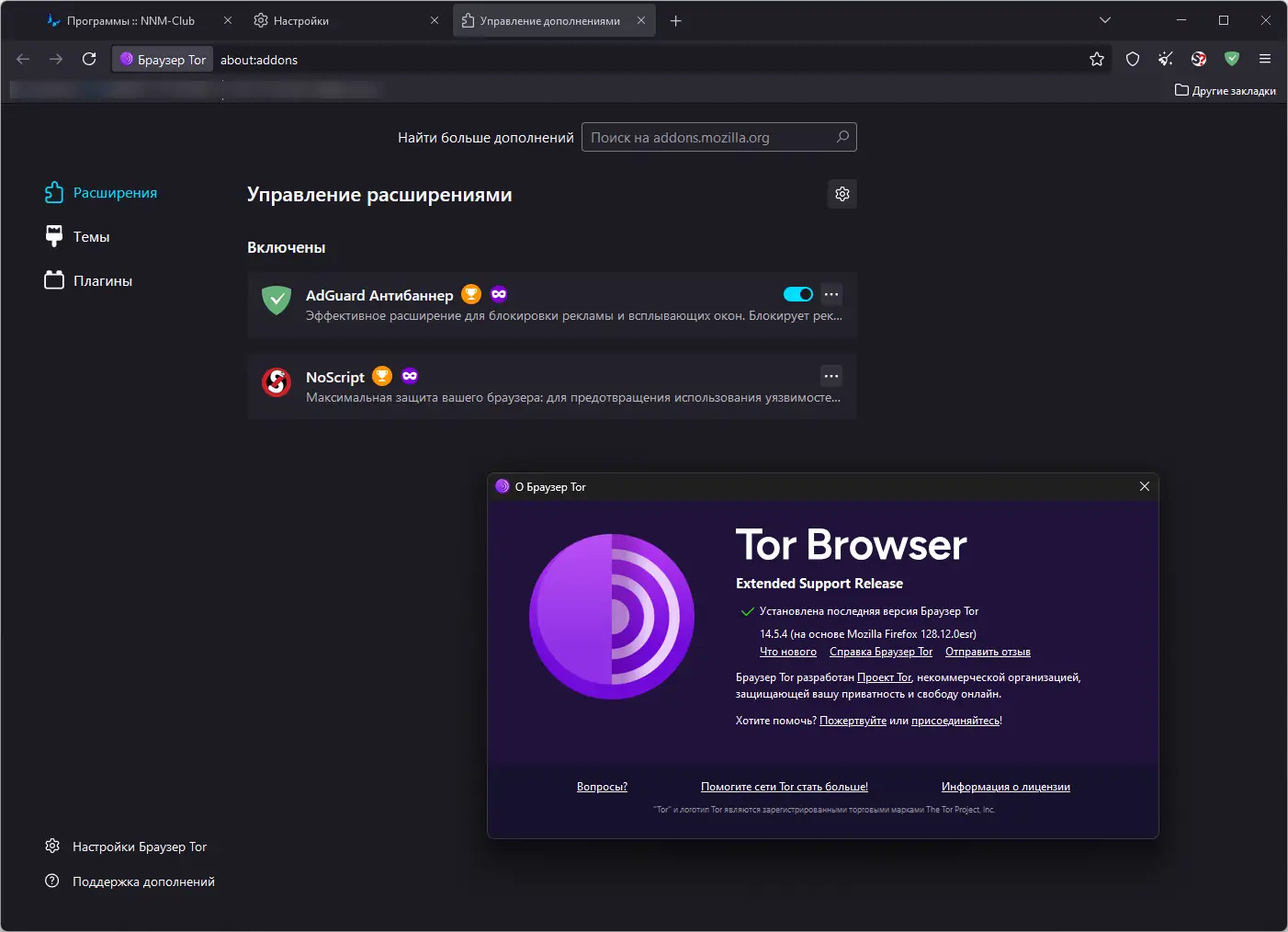Click the 'AdGuard Антибаннер' extension name

click(x=379, y=295)
